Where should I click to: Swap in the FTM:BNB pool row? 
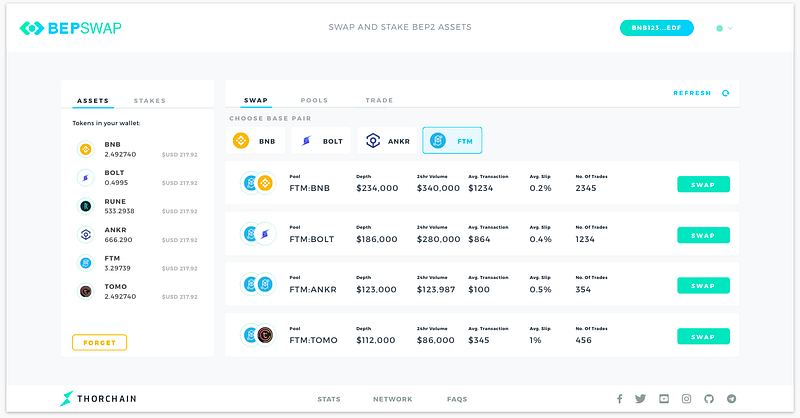pyautogui.click(x=703, y=184)
